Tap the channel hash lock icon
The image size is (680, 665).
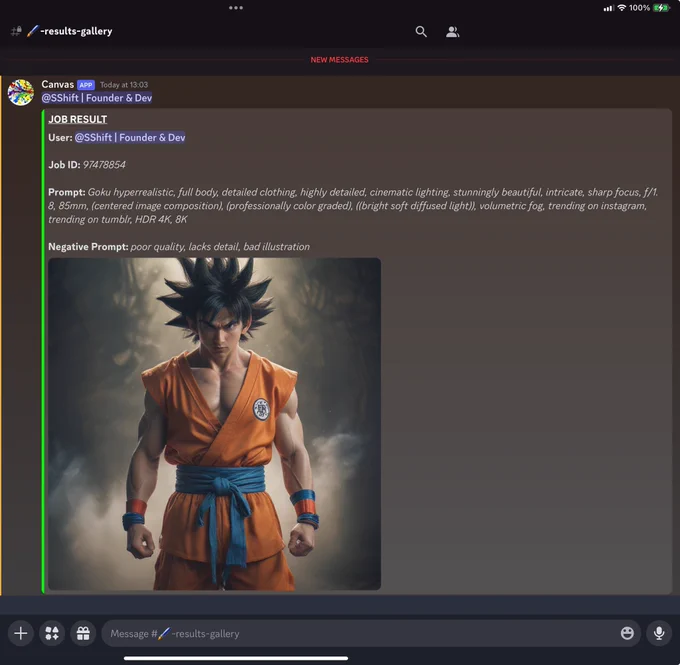(x=16, y=31)
